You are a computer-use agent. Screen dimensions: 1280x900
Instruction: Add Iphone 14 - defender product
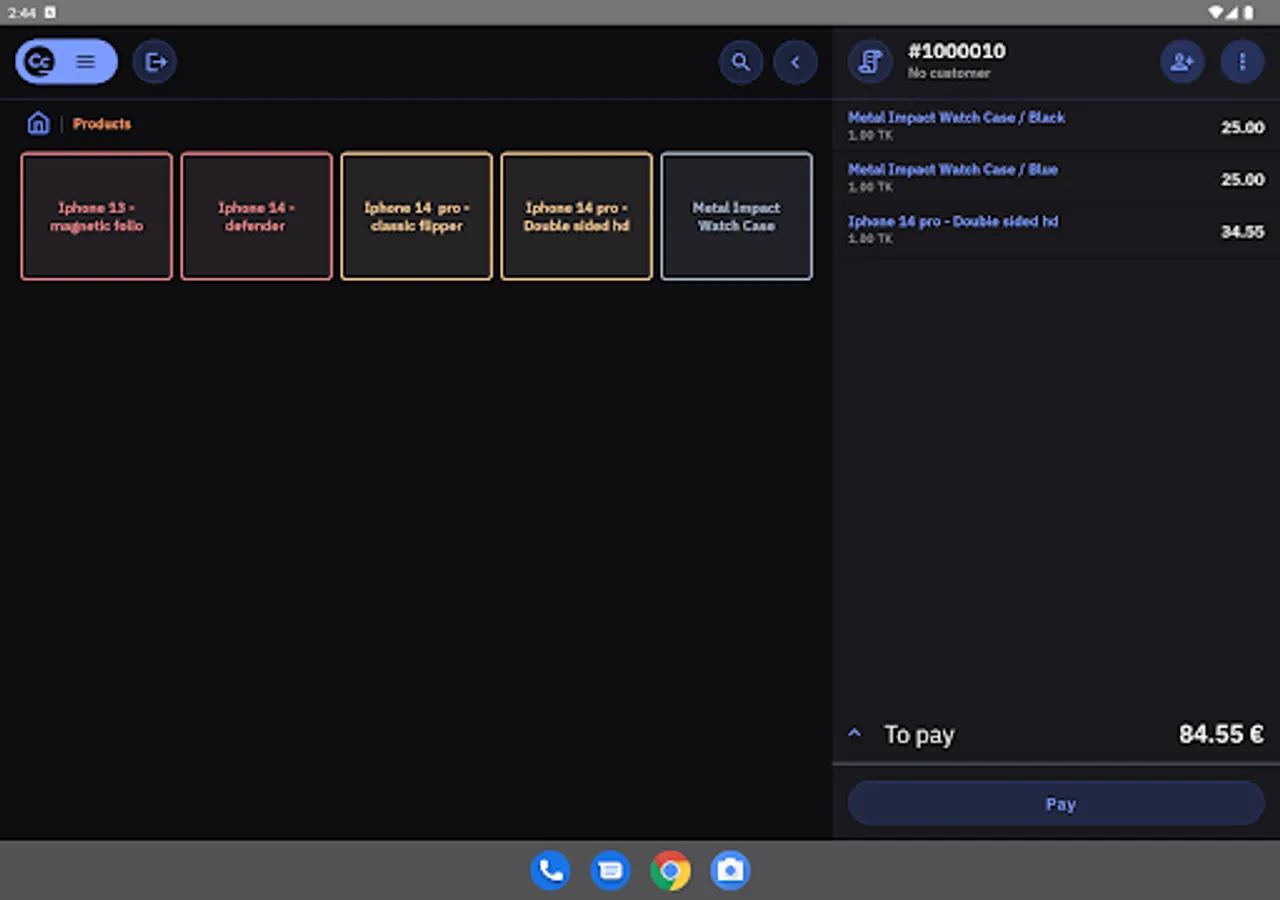[x=257, y=216]
